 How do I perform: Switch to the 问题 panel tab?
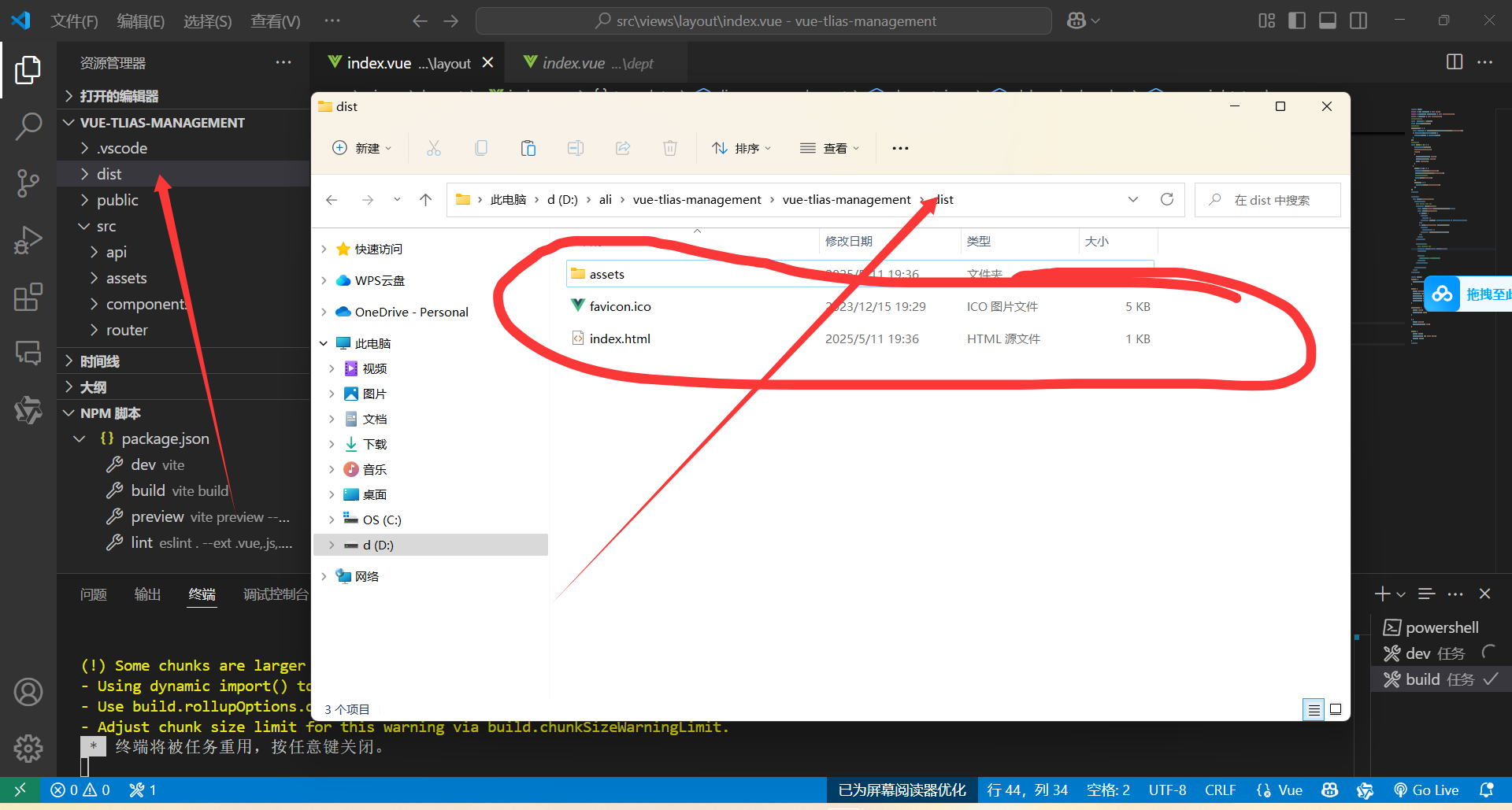[93, 594]
